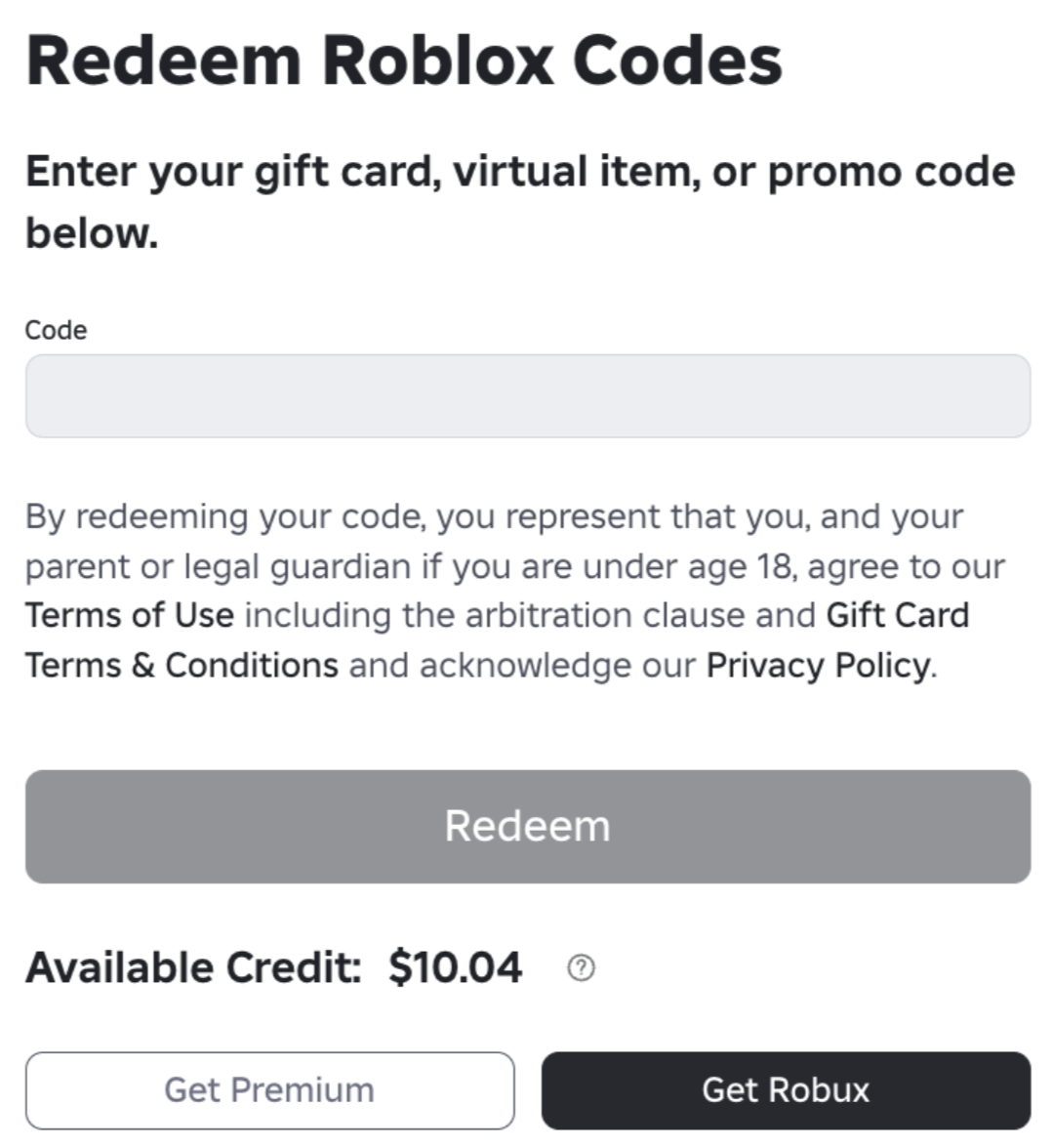Open the Get Robux button
Screen dimensions: 1052x1148
(787, 1090)
